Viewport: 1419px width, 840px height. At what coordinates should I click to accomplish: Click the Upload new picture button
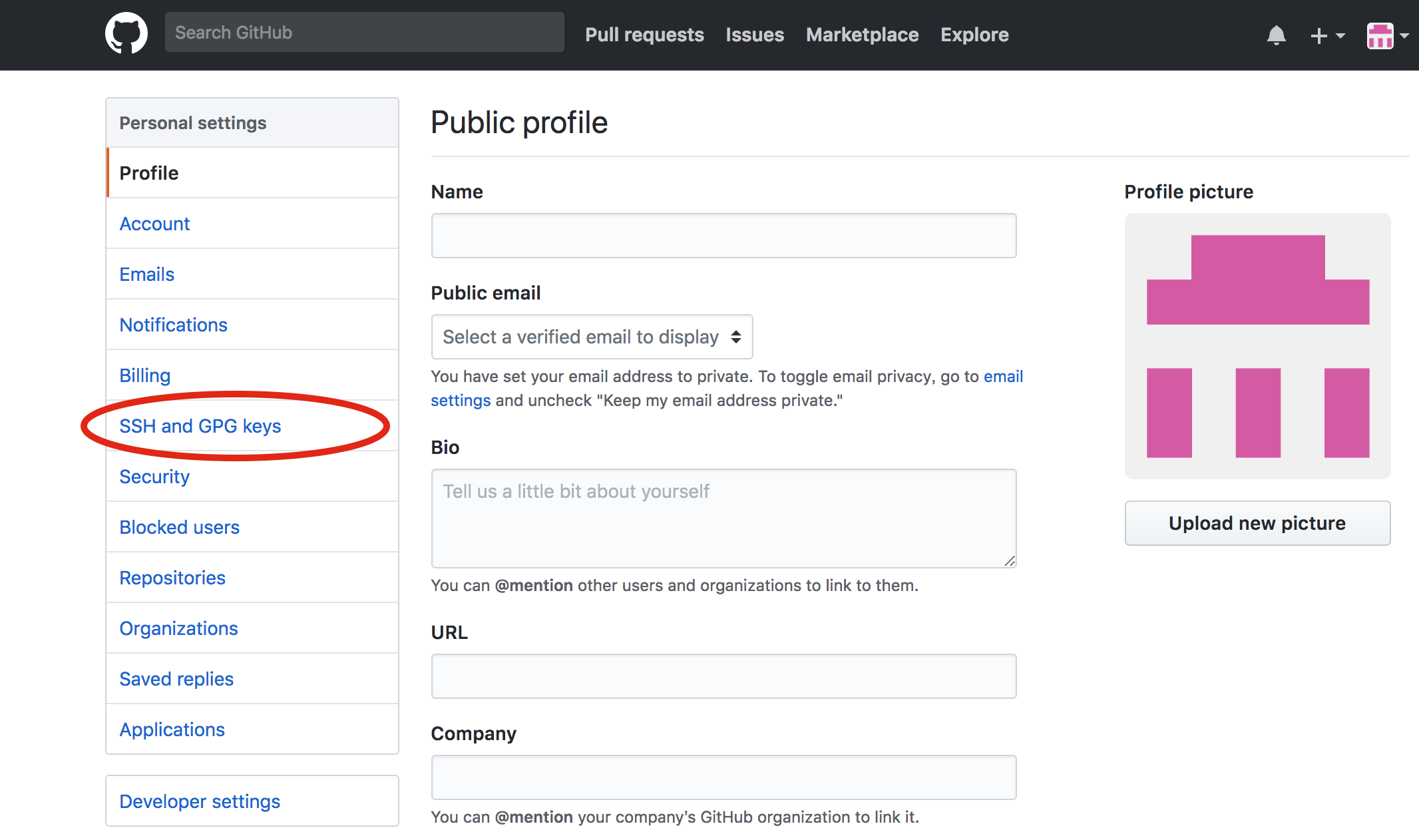tap(1257, 523)
